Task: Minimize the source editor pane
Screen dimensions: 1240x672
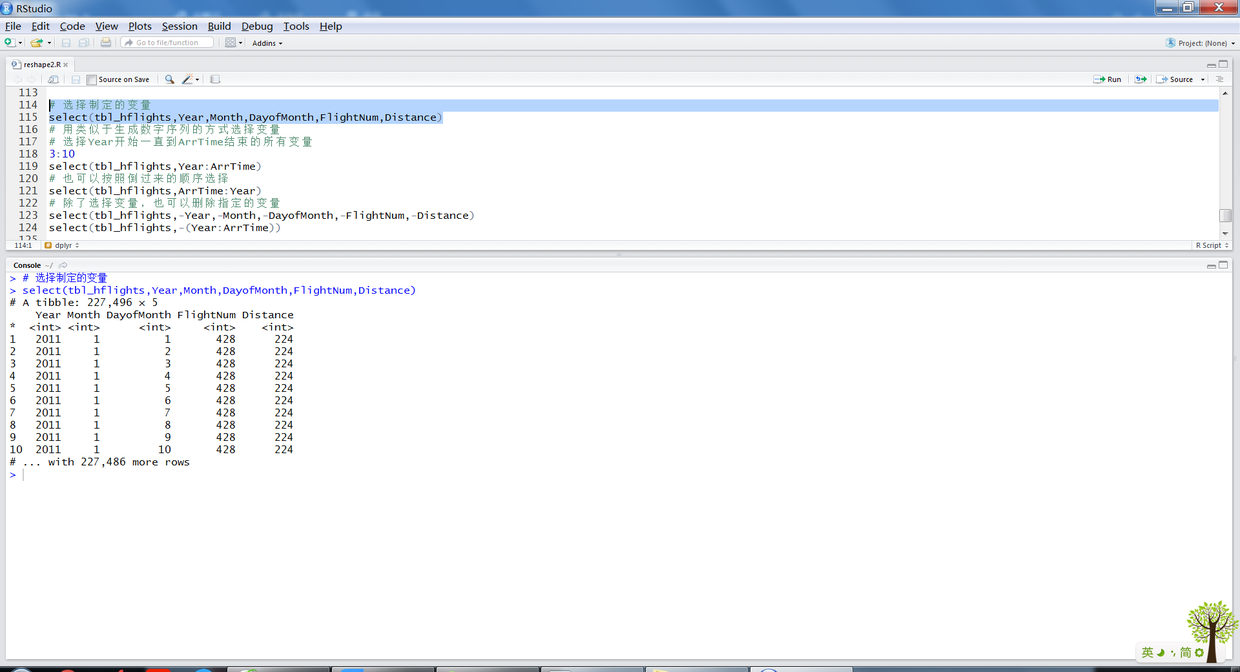Action: 1211,64
